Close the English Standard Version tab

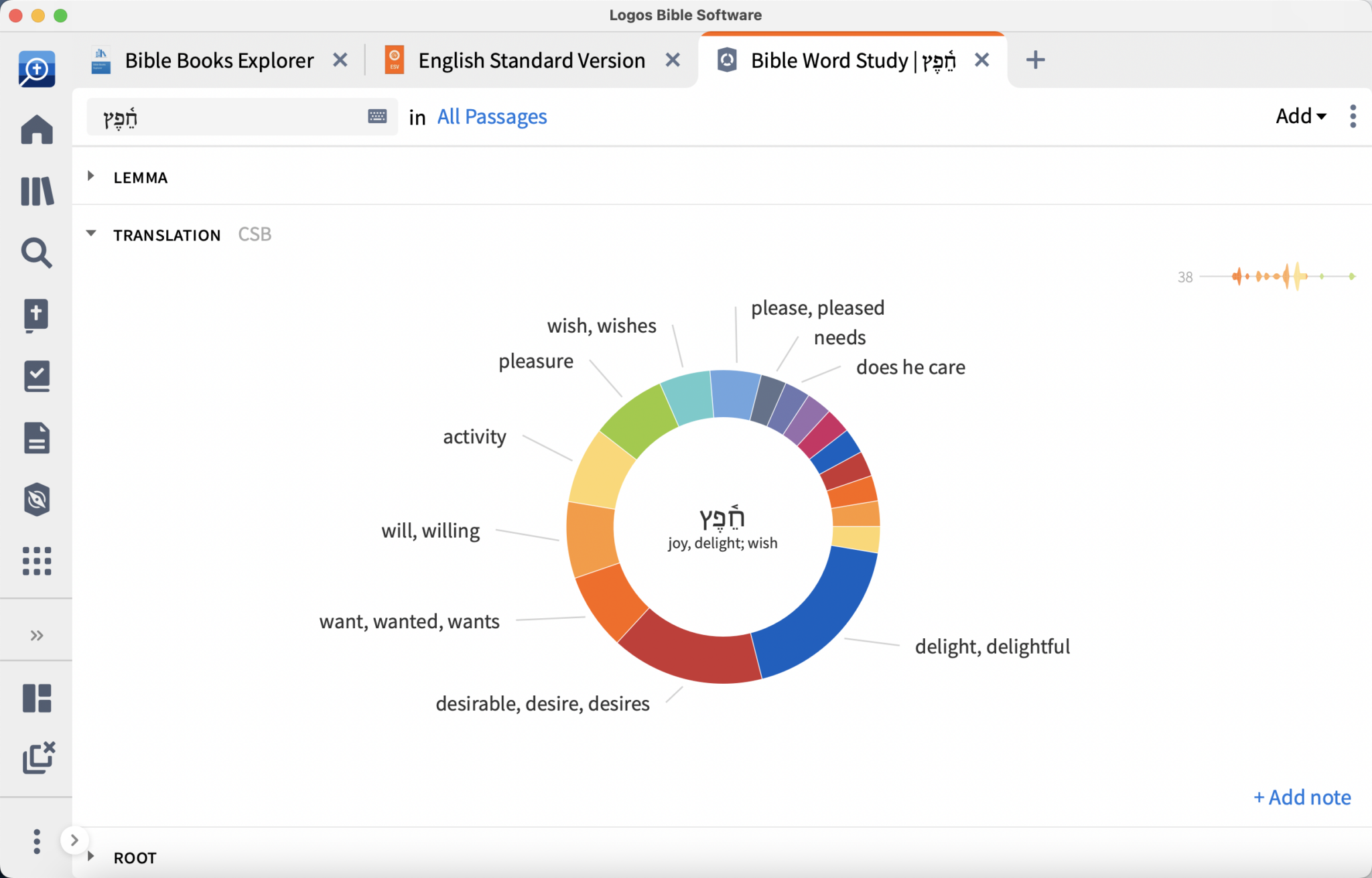pos(673,60)
